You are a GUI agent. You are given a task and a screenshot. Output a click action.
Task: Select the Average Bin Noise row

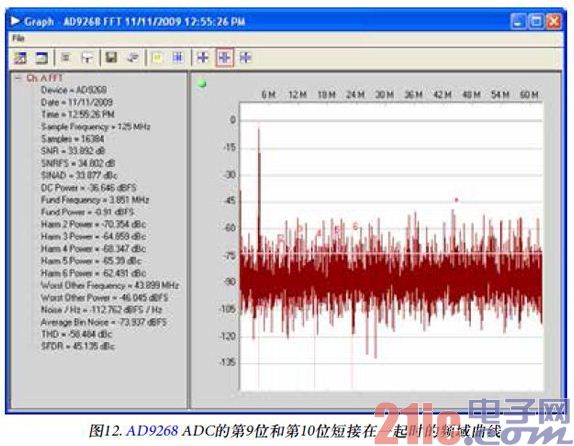(x=103, y=322)
